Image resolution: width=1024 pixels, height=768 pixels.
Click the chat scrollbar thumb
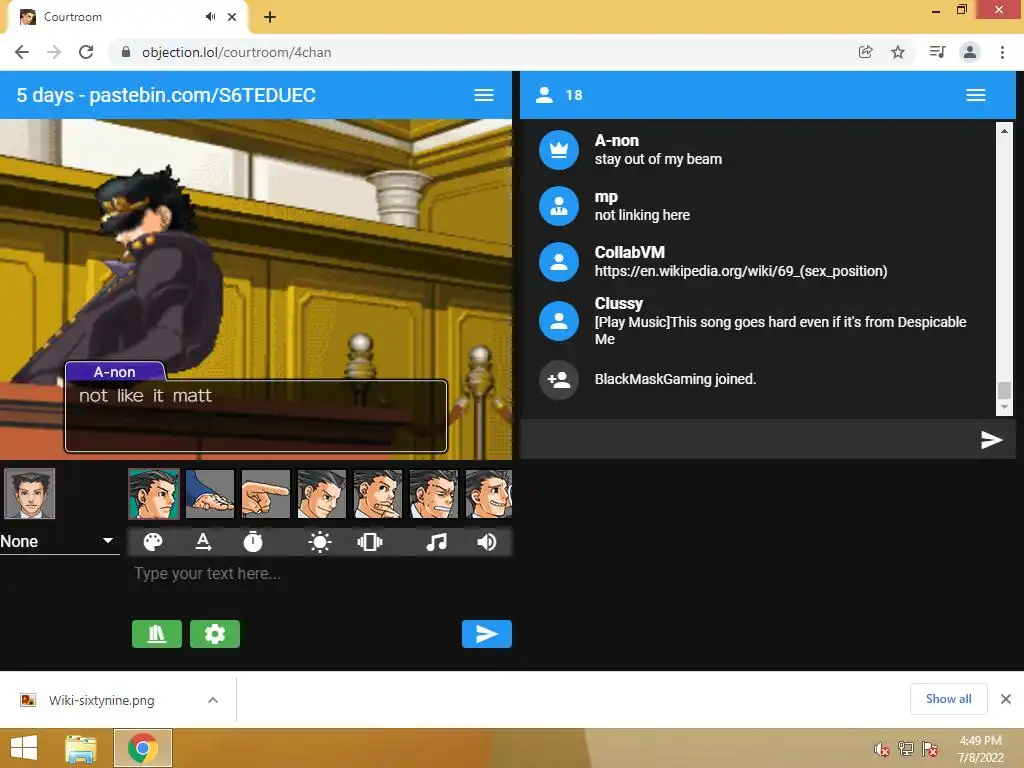[x=1004, y=390]
